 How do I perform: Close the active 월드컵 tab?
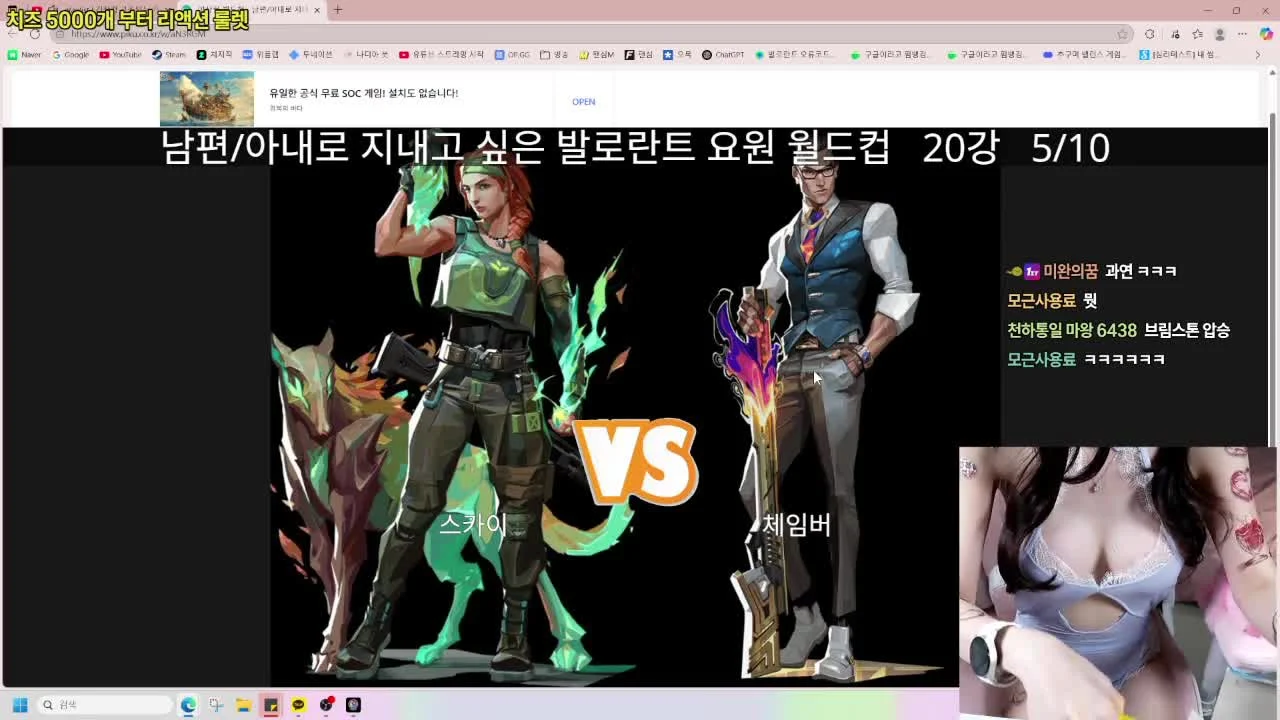click(317, 10)
